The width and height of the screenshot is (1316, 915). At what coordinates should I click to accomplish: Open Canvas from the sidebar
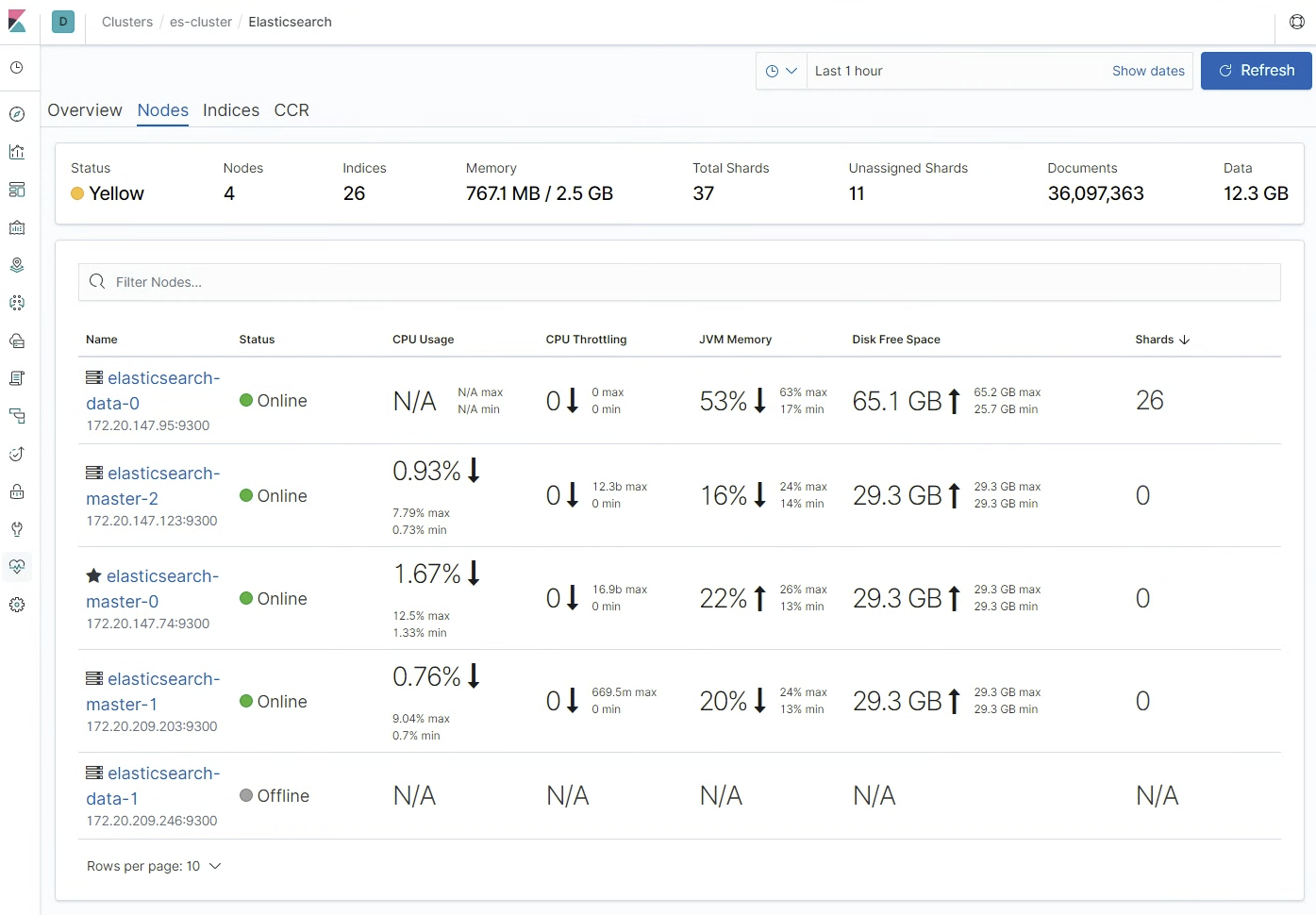click(17, 227)
